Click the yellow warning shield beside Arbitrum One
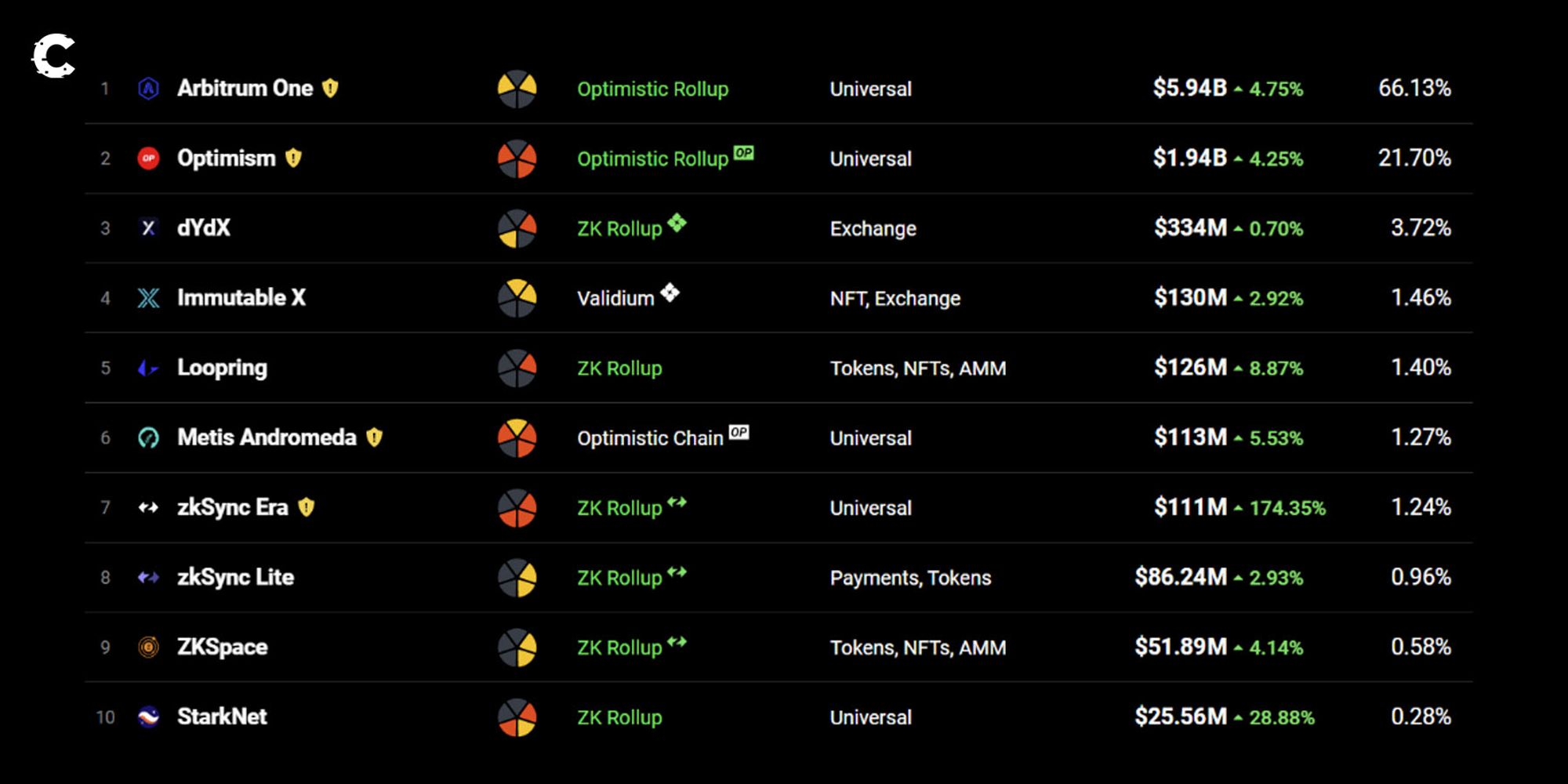 point(331,89)
